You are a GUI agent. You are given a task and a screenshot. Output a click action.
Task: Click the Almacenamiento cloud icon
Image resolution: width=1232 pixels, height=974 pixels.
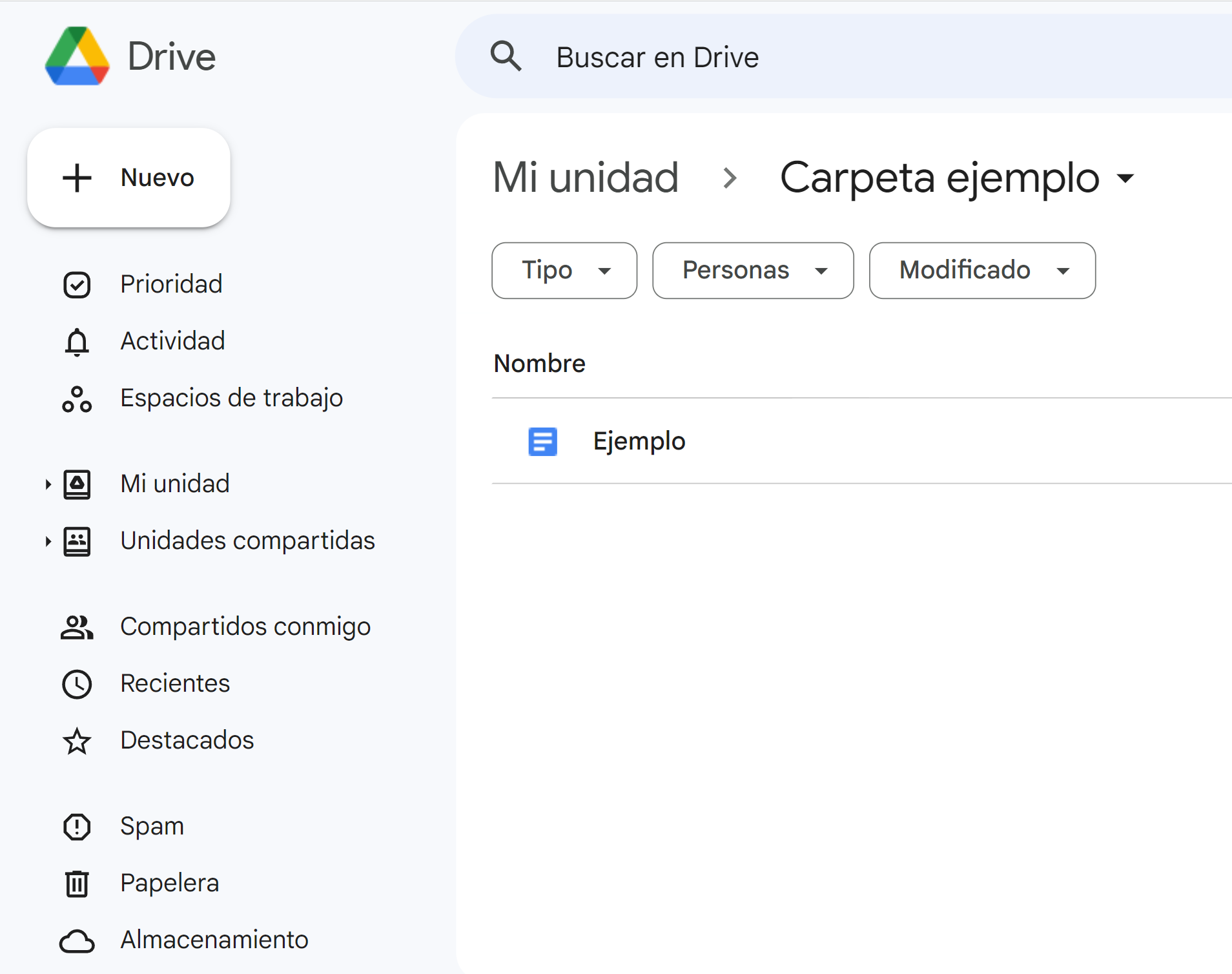[x=77, y=940]
